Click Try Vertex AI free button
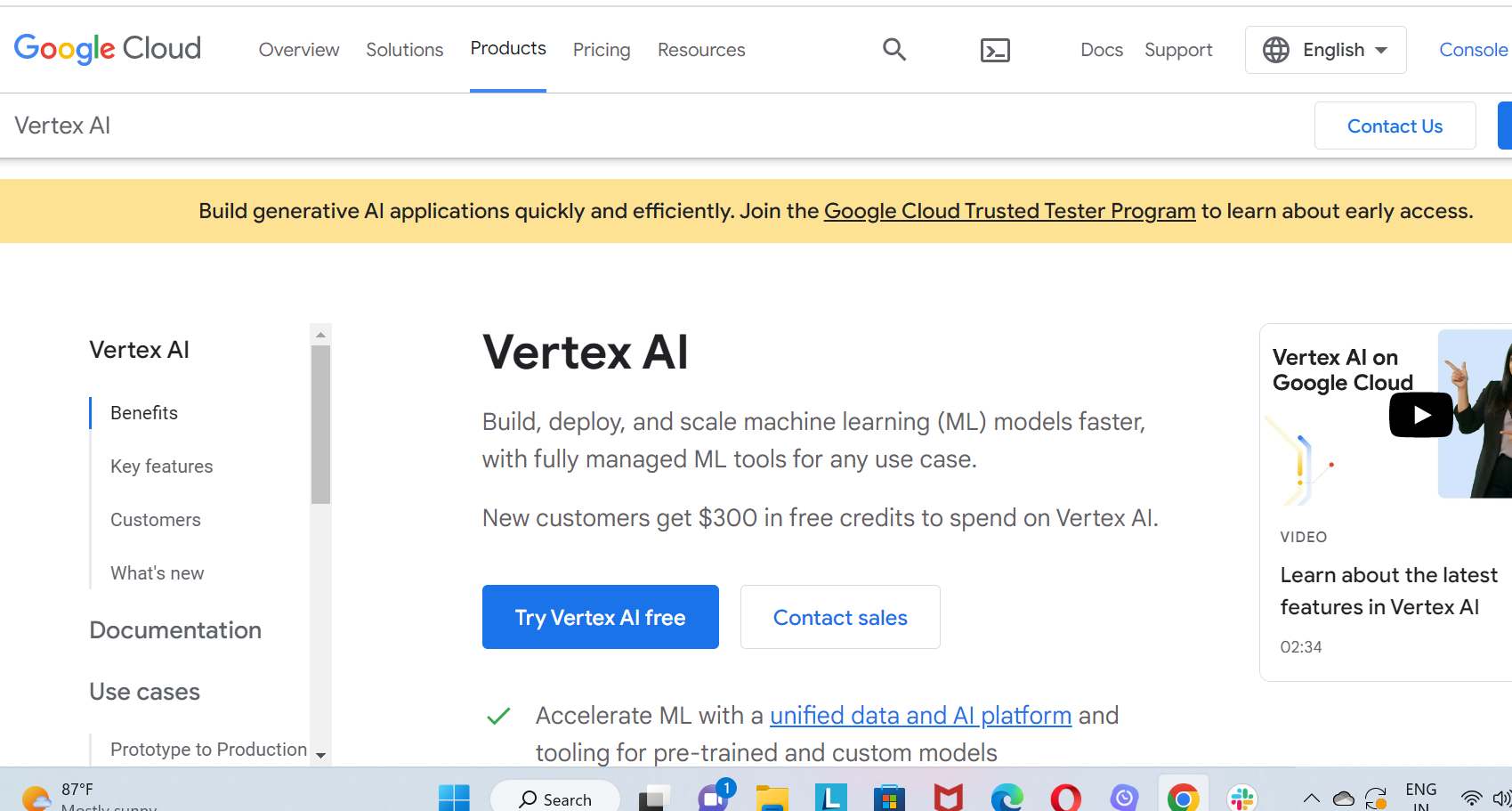This screenshot has width=1512, height=811. 601,617
